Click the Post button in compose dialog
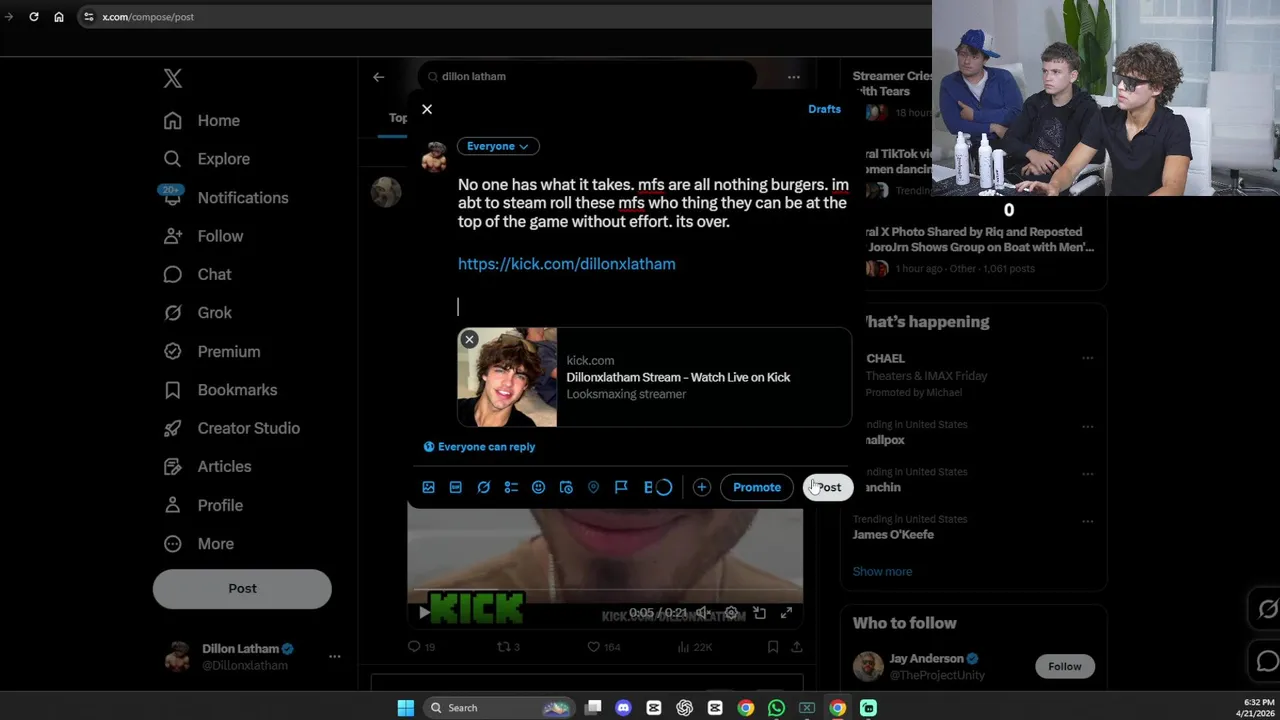Viewport: 1280px width, 720px height. coord(828,487)
